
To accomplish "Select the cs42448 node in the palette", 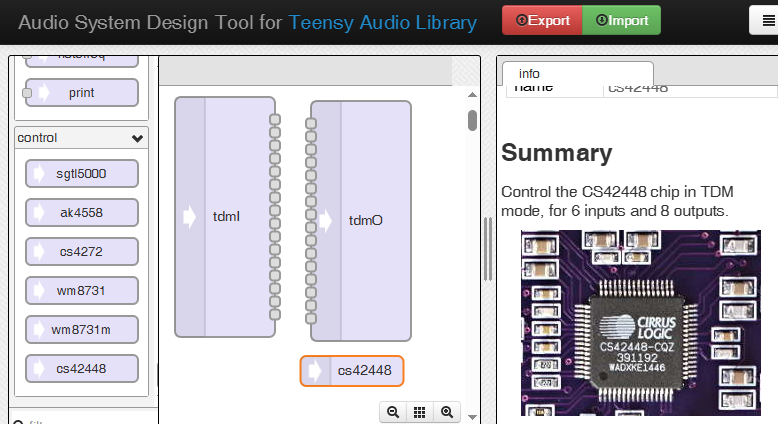I will click(82, 368).
